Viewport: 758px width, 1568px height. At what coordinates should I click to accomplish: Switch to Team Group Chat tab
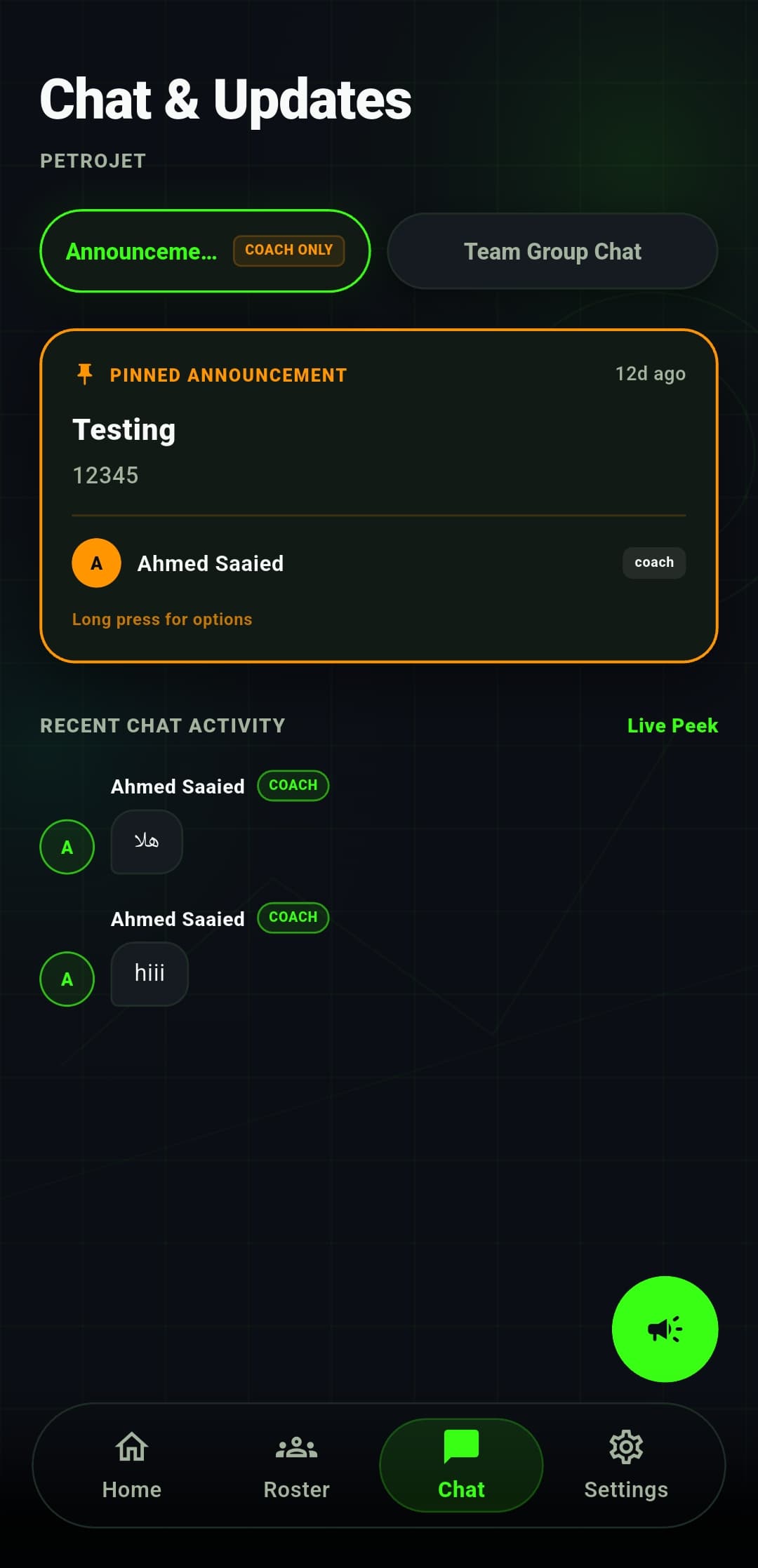pyautogui.click(x=552, y=251)
